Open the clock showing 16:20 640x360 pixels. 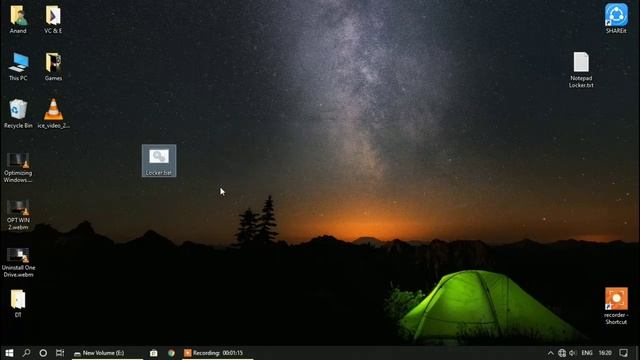point(605,353)
